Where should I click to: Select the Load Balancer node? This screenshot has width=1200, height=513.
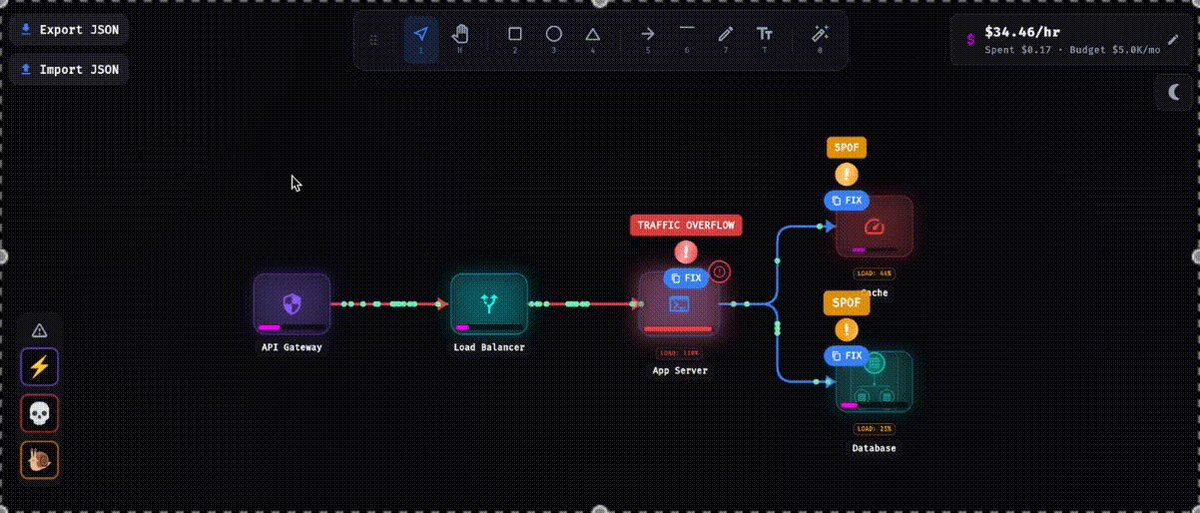point(489,303)
